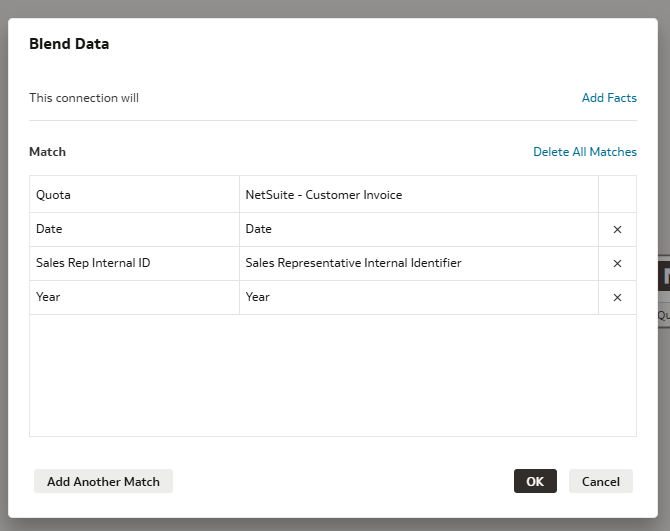
Task: Choose the Sales Rep Internal ID cell
Action: 134,263
